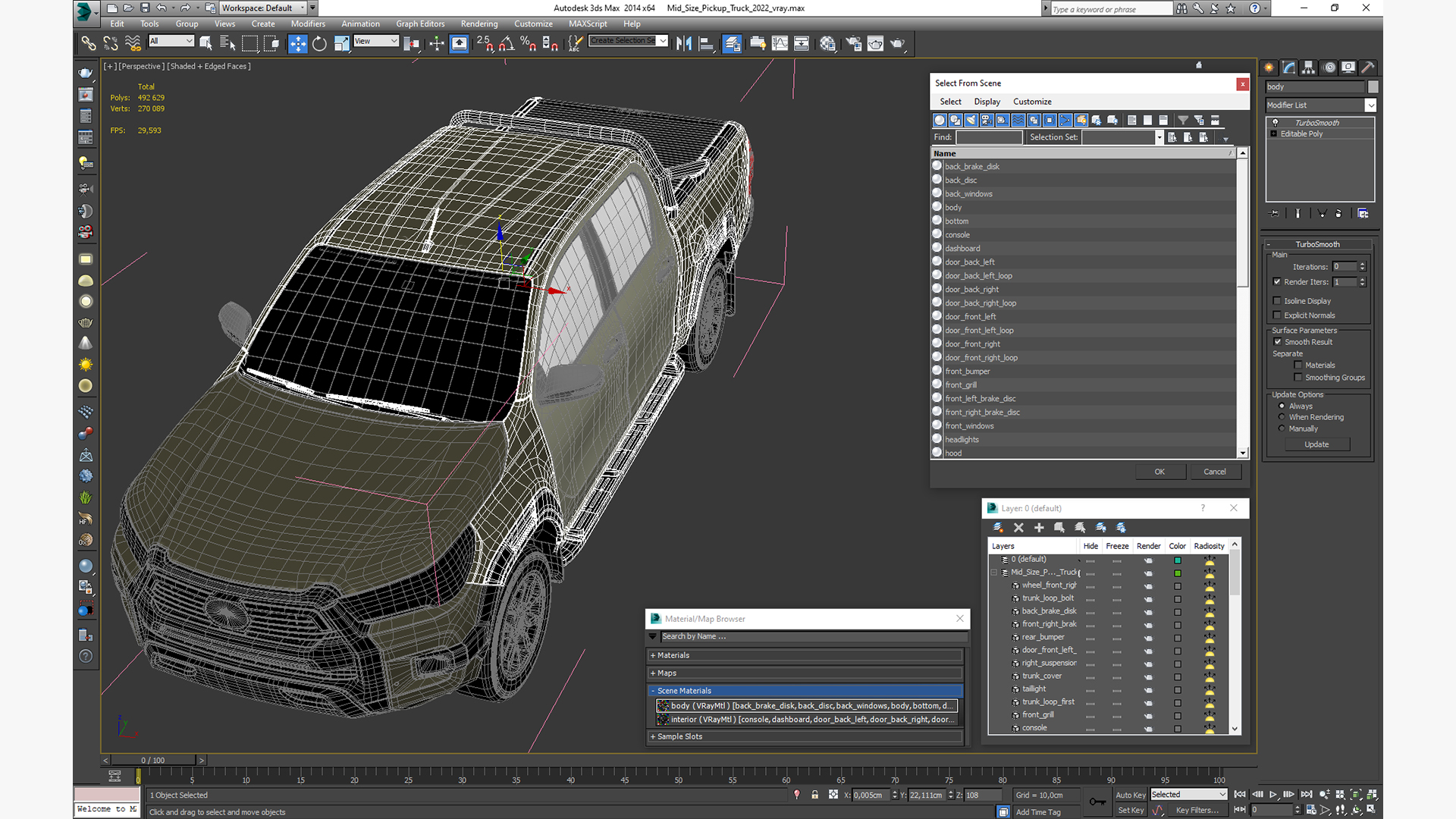This screenshot has width=1456, height=819.
Task: Toggle the Smooth Result checkbox
Action: point(1277,342)
